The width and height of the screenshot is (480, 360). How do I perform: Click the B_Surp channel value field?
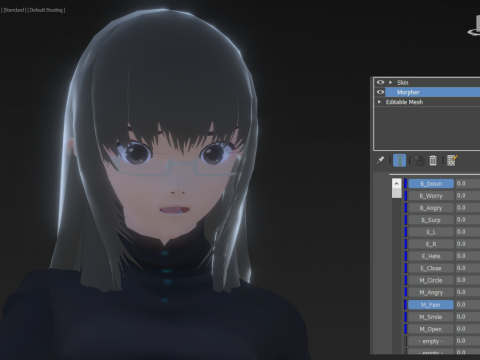click(x=468, y=220)
